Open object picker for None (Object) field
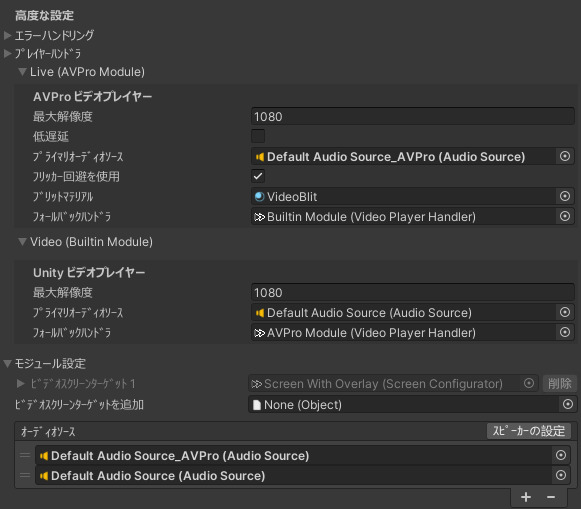581x509 pixels. point(568,404)
